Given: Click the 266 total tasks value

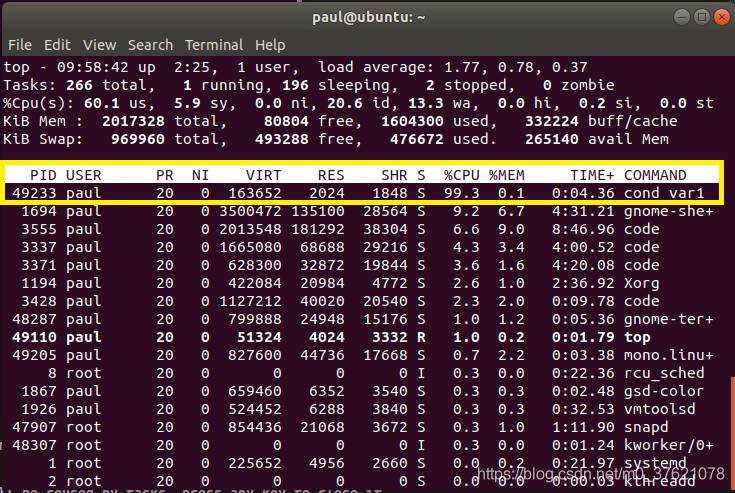Looking at the screenshot, I should click(79, 85).
